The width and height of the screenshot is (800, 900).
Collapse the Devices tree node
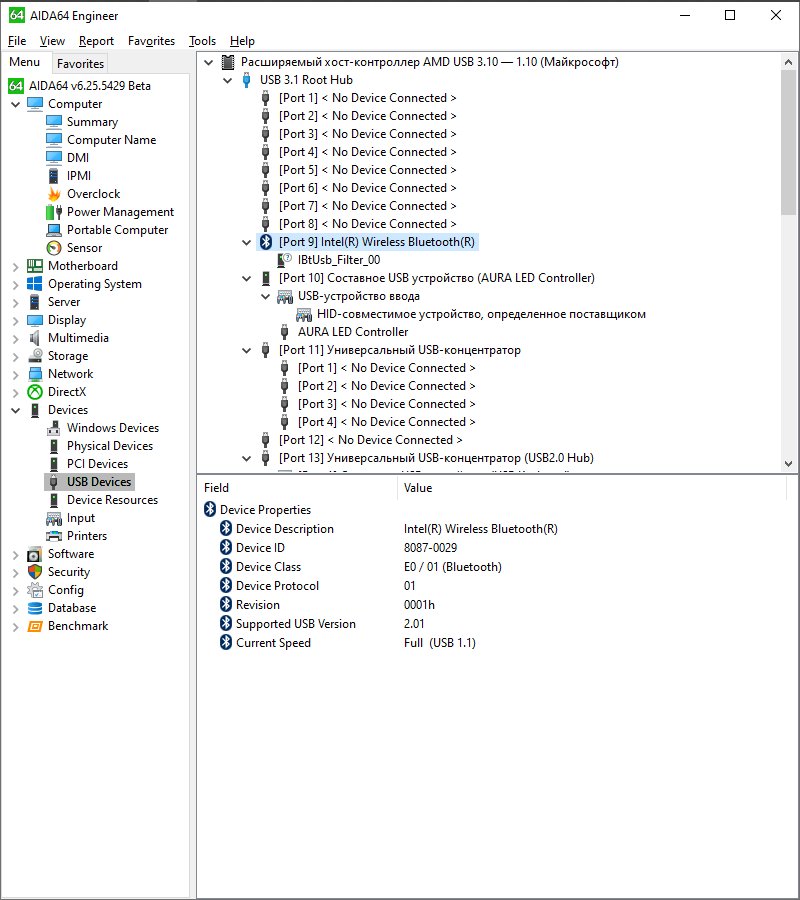tap(16, 410)
